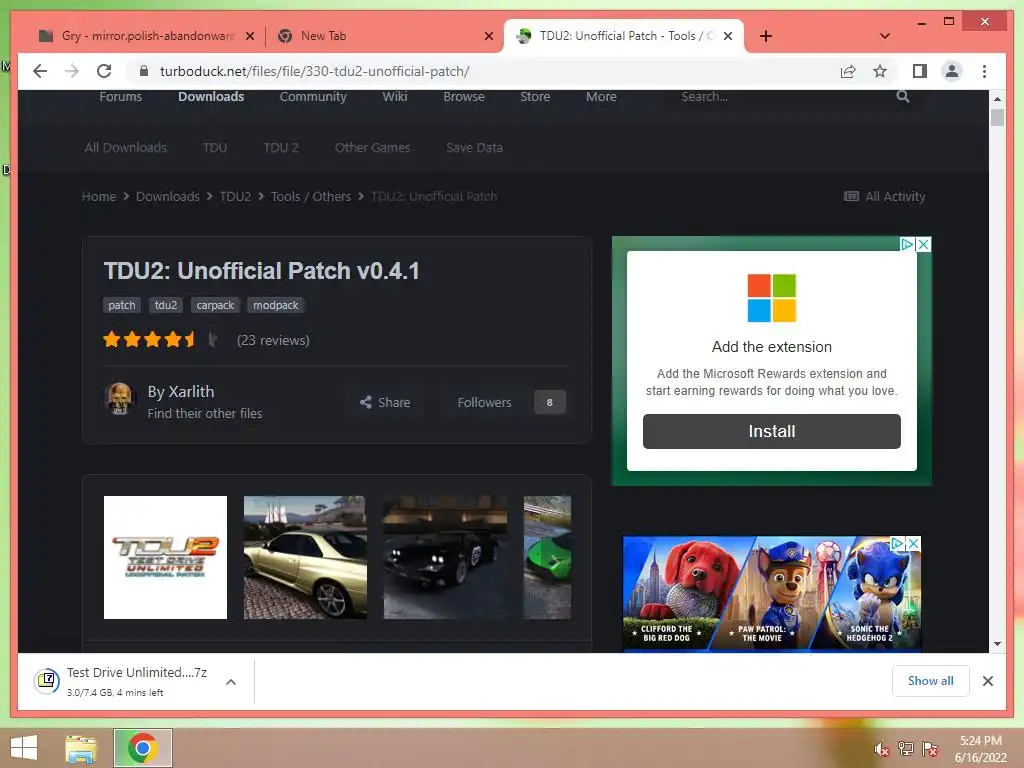
Task: Click the tdu2 tag
Action: pos(166,305)
